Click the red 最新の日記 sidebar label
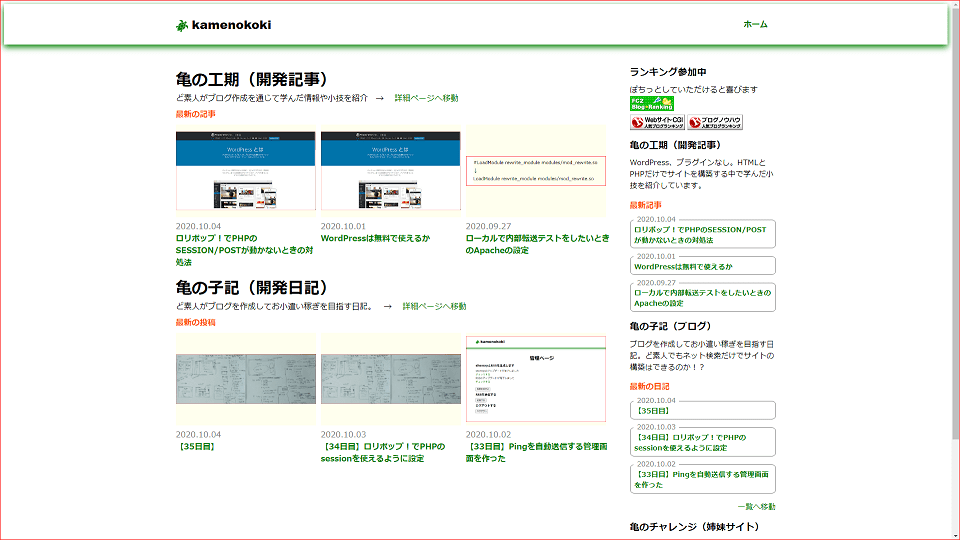960x540 pixels. [x=649, y=386]
